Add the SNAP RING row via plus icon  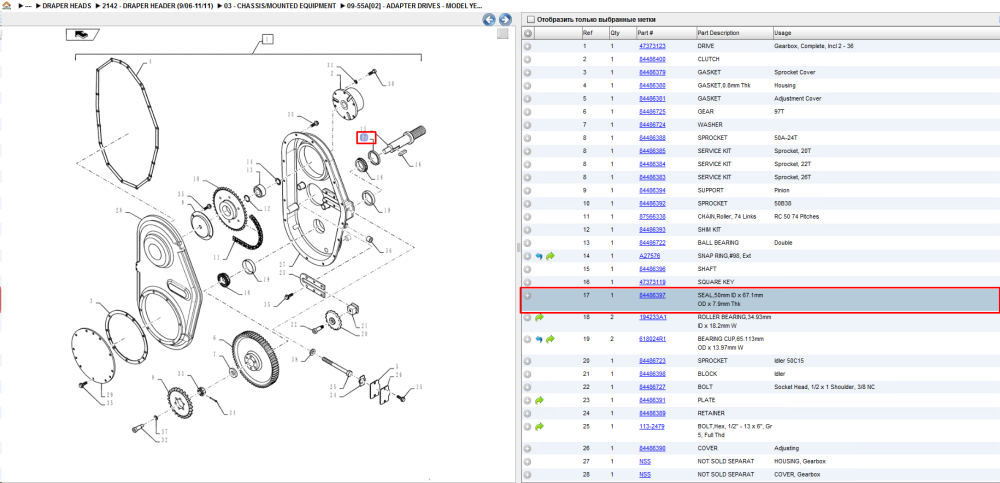click(528, 256)
